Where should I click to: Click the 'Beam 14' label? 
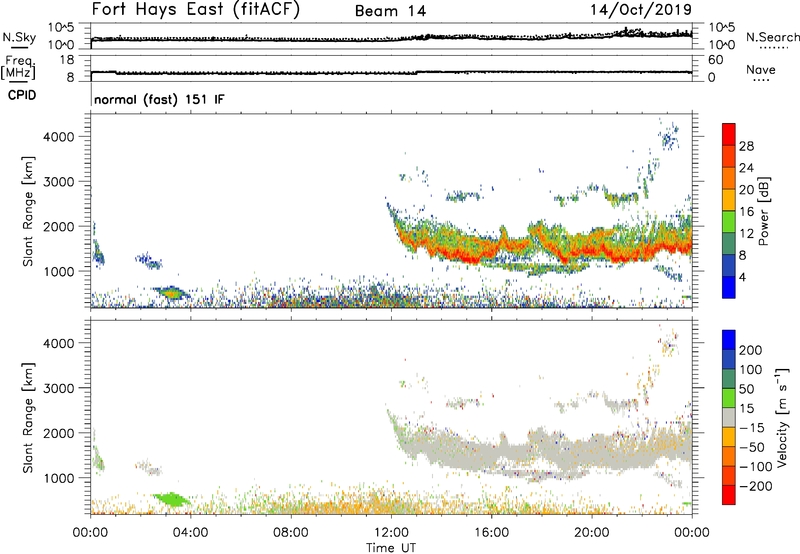click(390, 11)
